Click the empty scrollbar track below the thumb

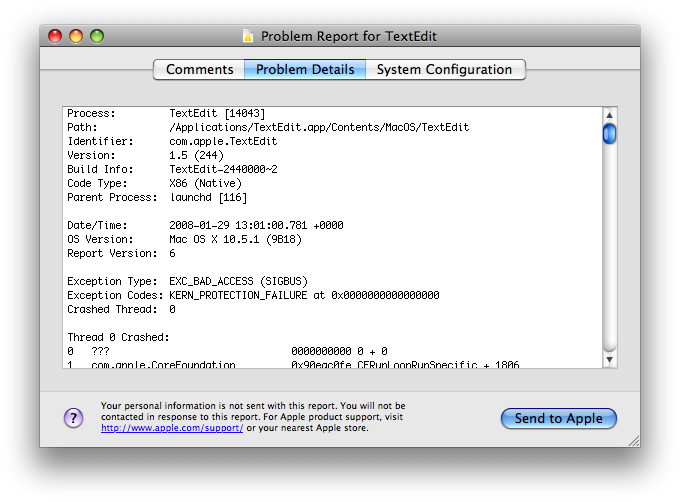(609, 250)
